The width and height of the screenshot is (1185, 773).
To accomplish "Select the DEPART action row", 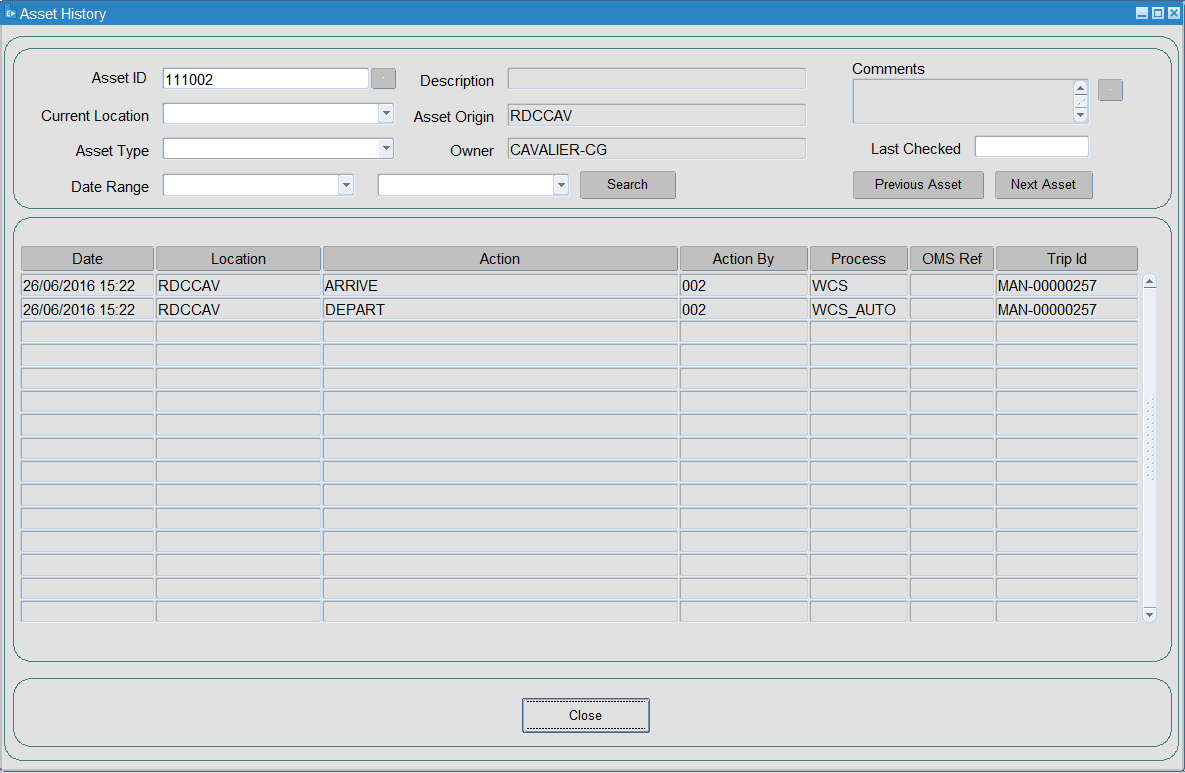I will point(579,309).
